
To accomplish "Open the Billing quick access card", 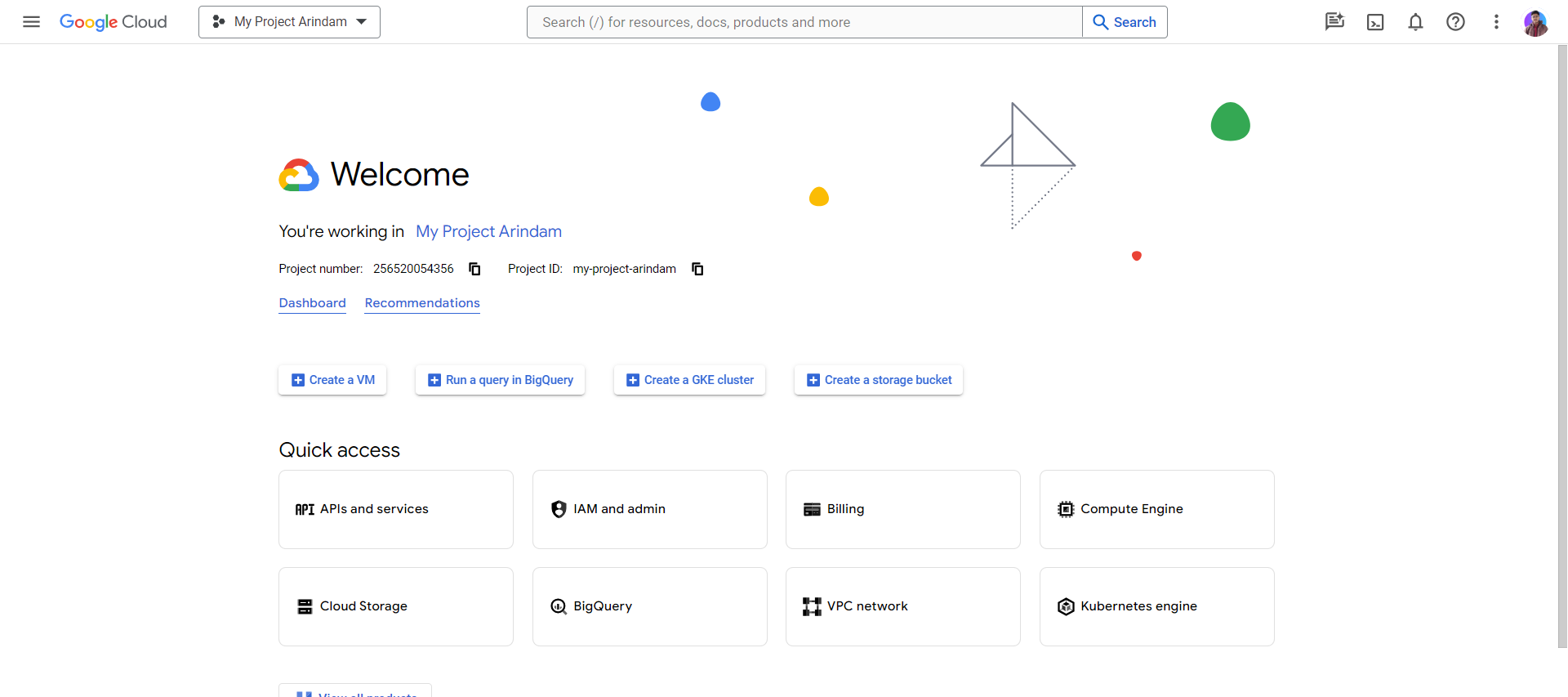I will coord(903,509).
